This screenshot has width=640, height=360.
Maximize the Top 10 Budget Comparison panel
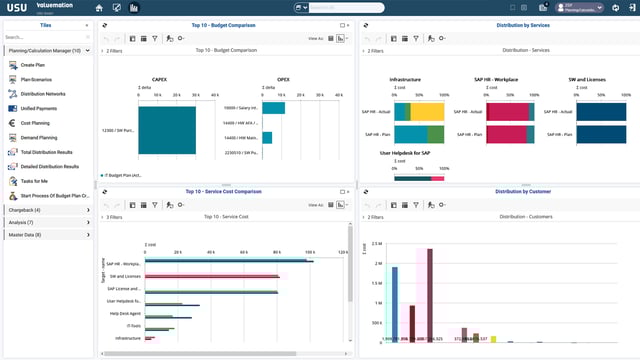tap(342, 25)
